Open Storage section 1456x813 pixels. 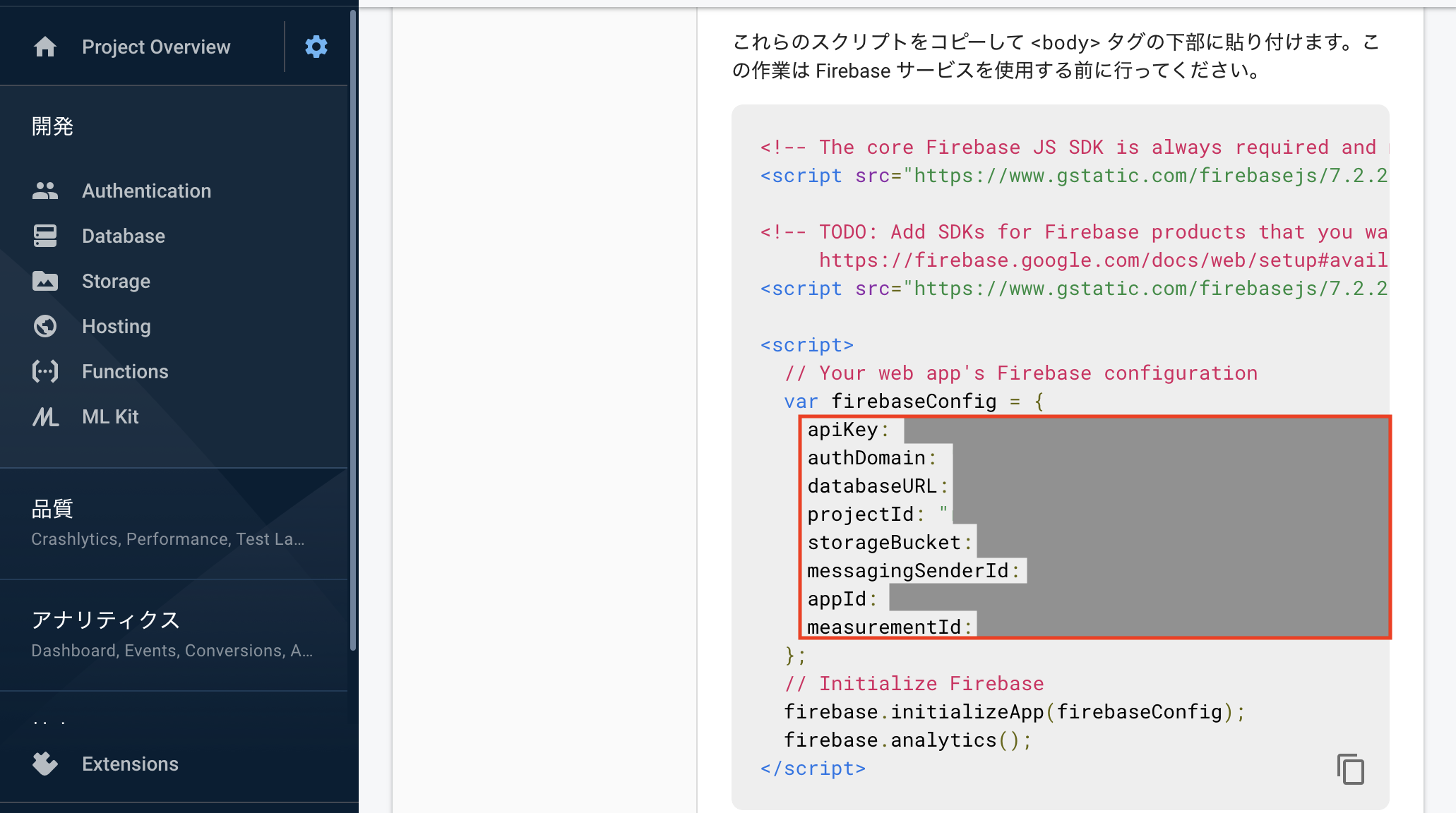coord(116,281)
